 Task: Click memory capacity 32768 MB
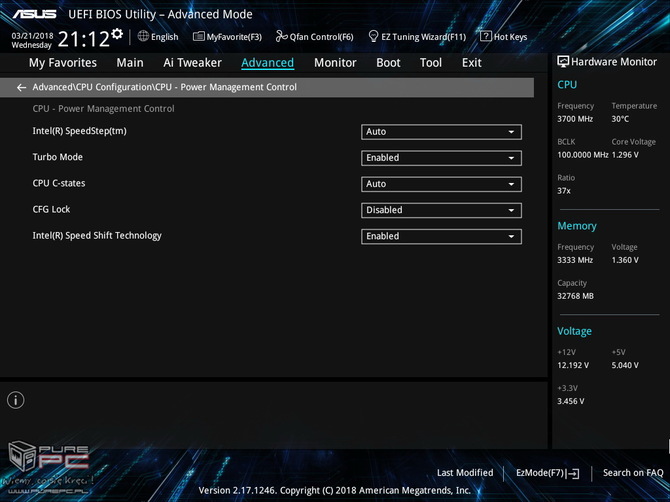pos(576,296)
